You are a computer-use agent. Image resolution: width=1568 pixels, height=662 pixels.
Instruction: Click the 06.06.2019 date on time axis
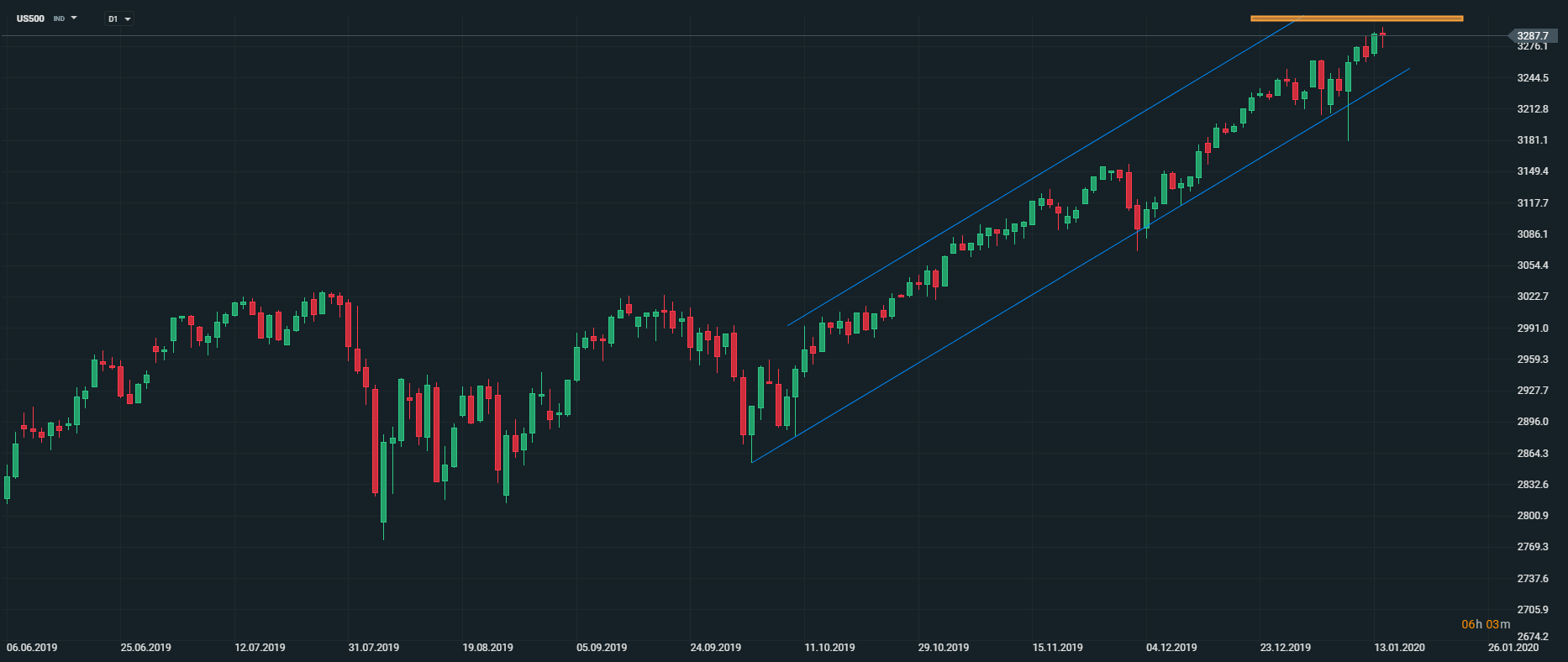tap(32, 648)
